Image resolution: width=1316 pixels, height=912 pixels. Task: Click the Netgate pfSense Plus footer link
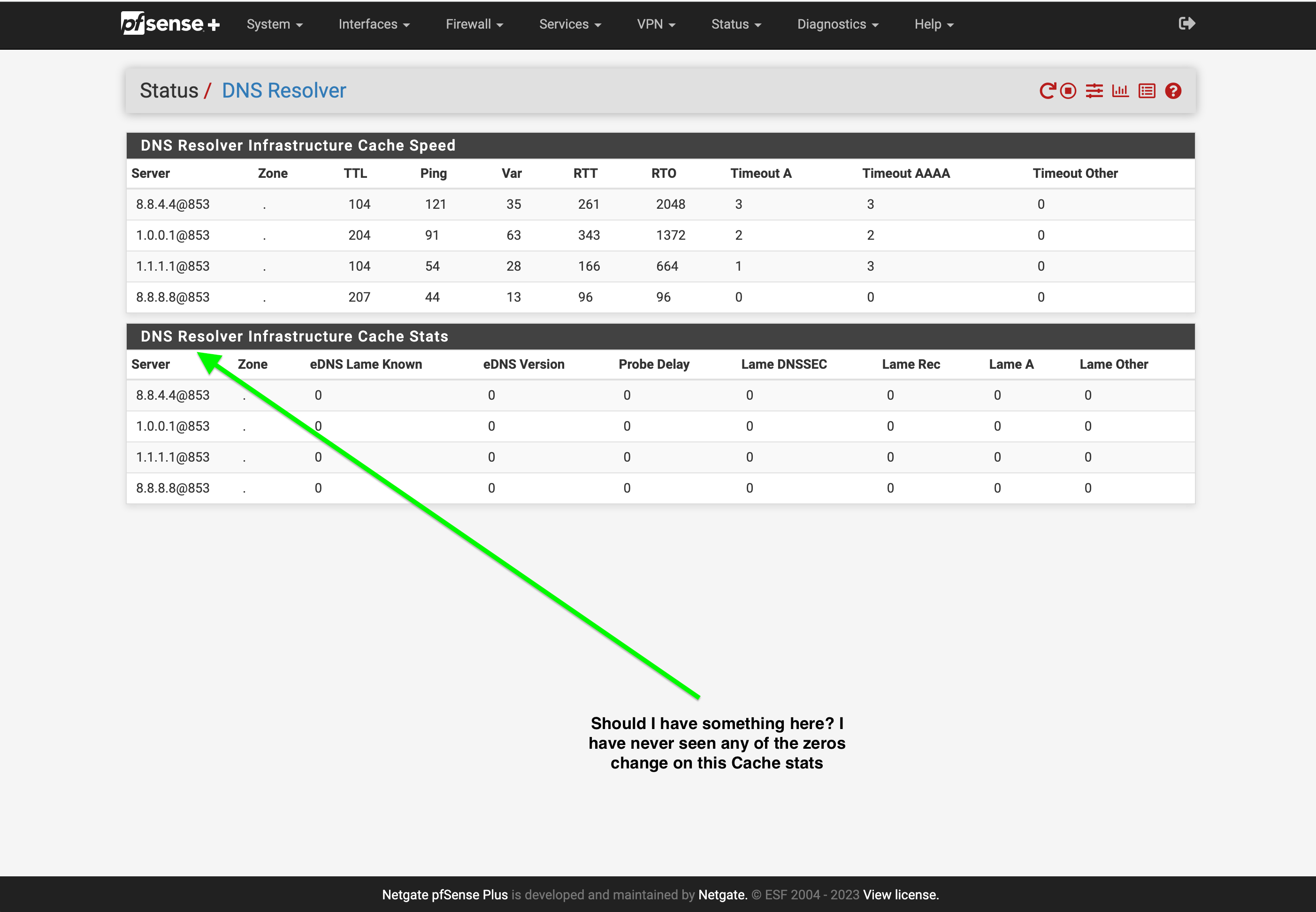tap(445, 895)
